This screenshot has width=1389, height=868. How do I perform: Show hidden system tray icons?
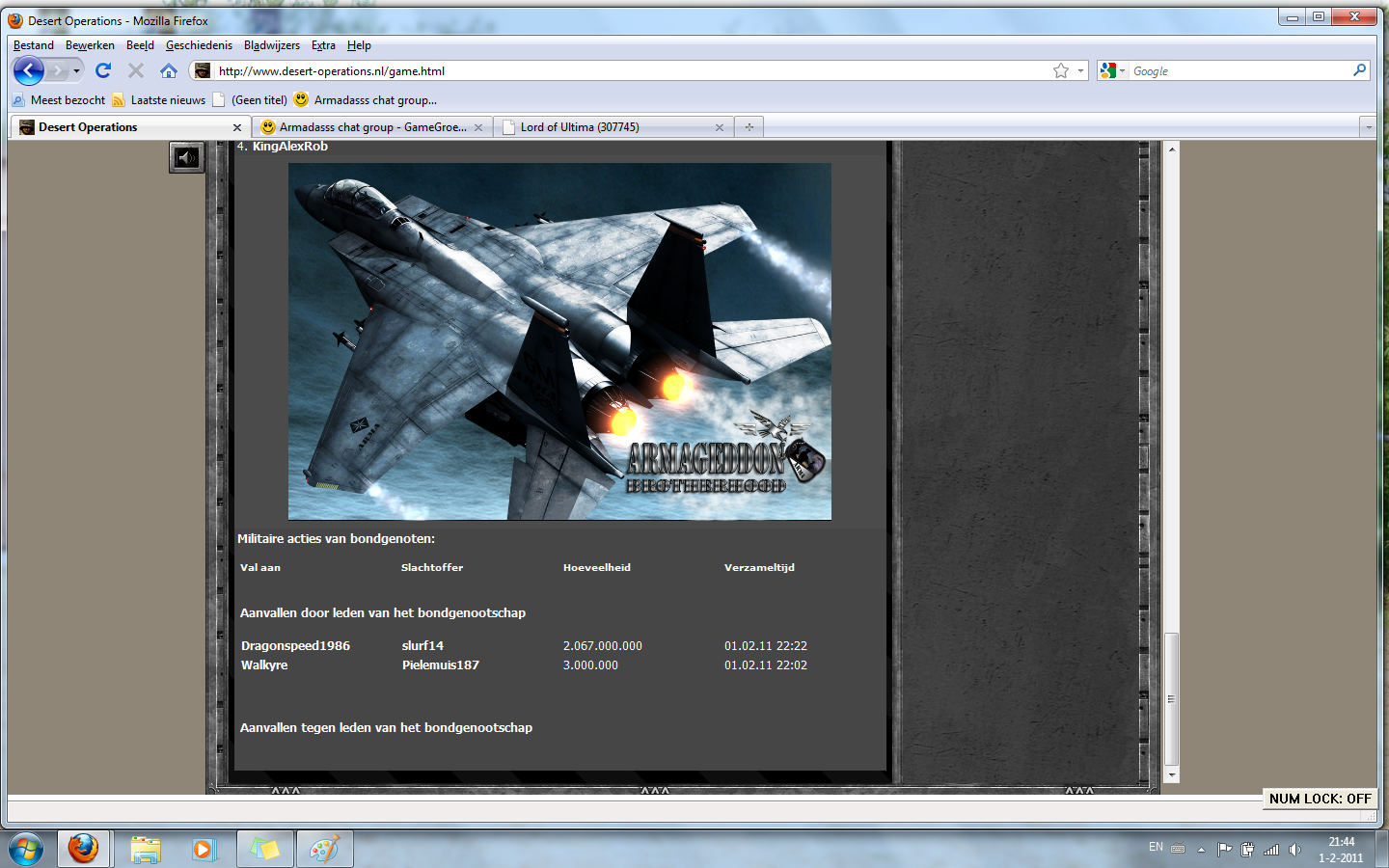coord(1201,850)
